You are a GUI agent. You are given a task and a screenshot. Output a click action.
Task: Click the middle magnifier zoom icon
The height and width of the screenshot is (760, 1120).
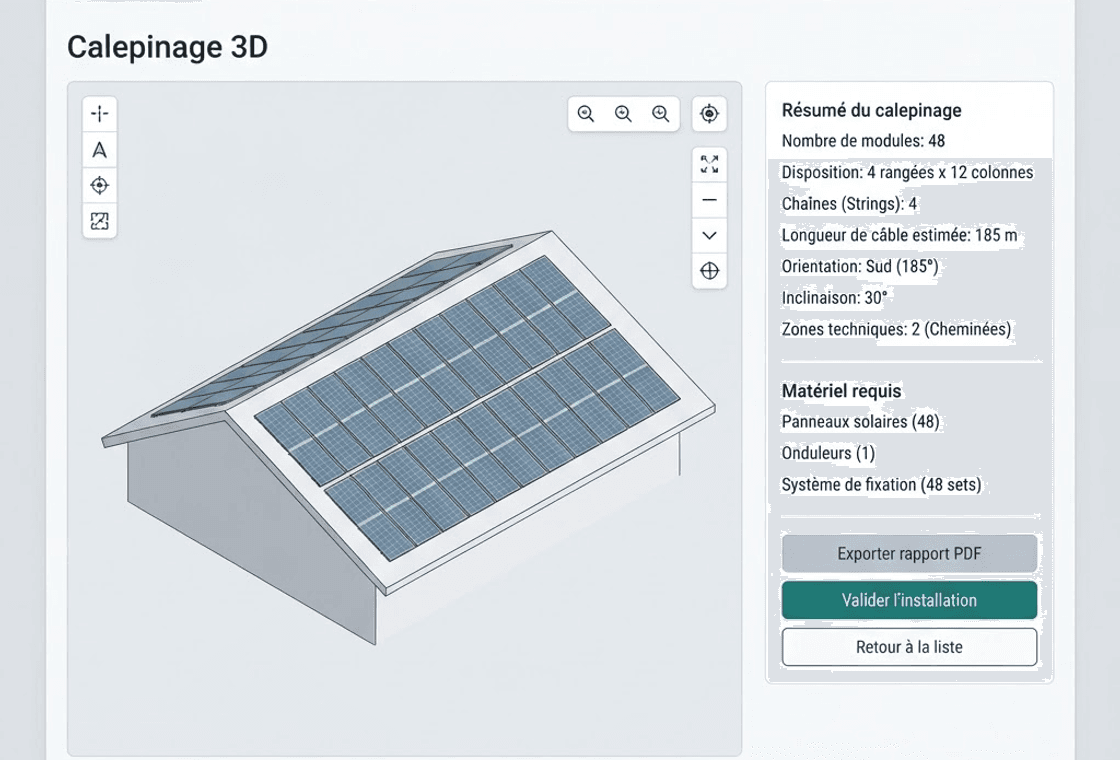[x=623, y=114]
